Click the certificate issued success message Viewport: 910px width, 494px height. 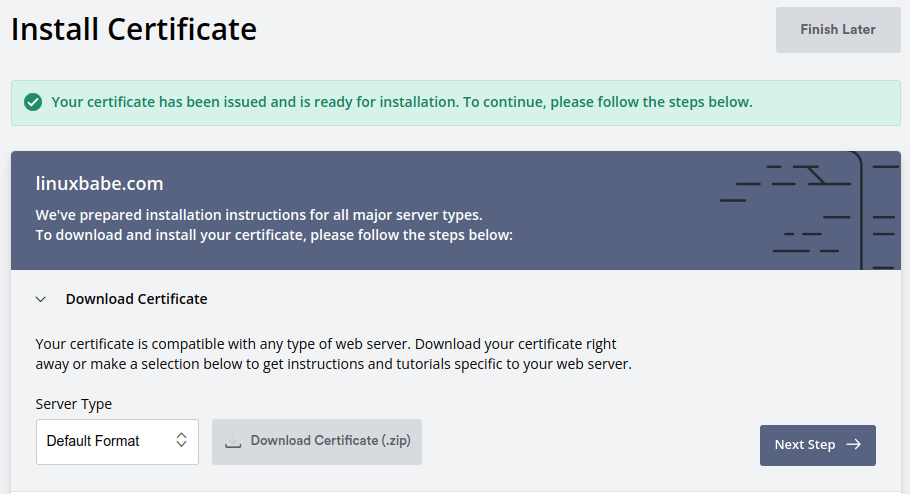(401, 102)
